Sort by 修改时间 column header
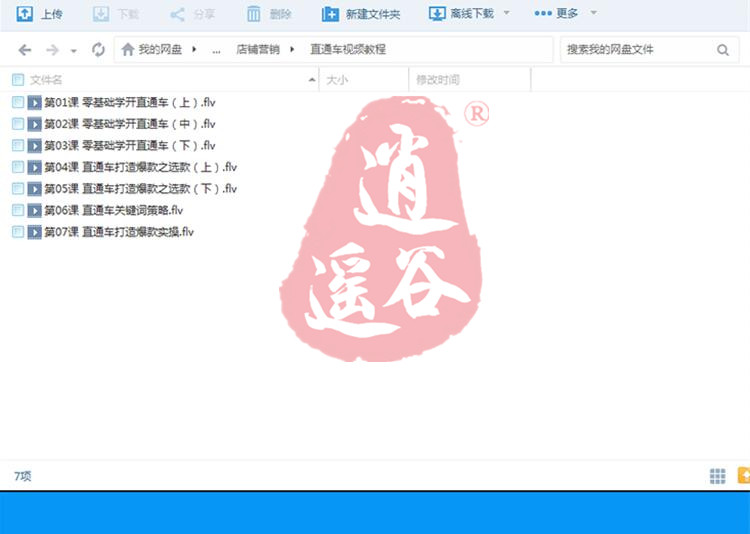Image resolution: width=750 pixels, height=534 pixels. 438,80
